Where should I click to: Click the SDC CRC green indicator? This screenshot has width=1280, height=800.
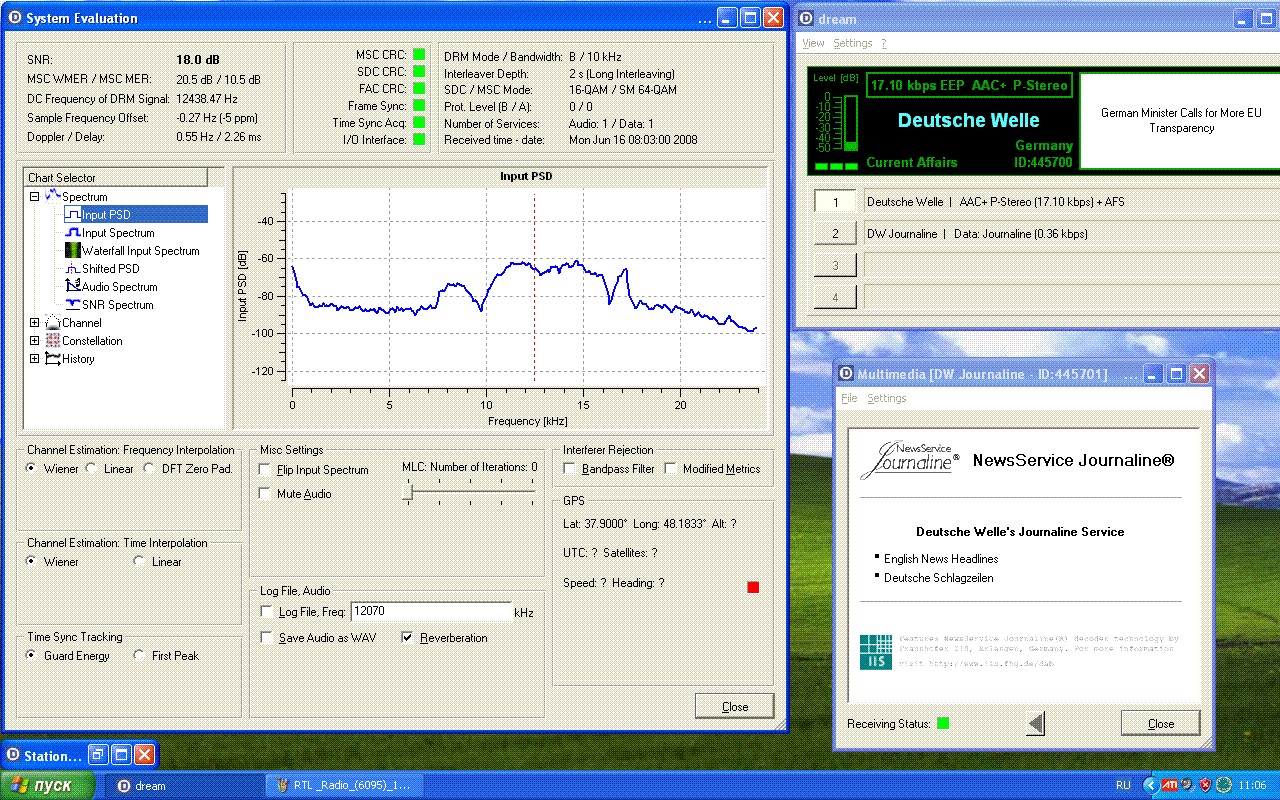tap(419, 72)
